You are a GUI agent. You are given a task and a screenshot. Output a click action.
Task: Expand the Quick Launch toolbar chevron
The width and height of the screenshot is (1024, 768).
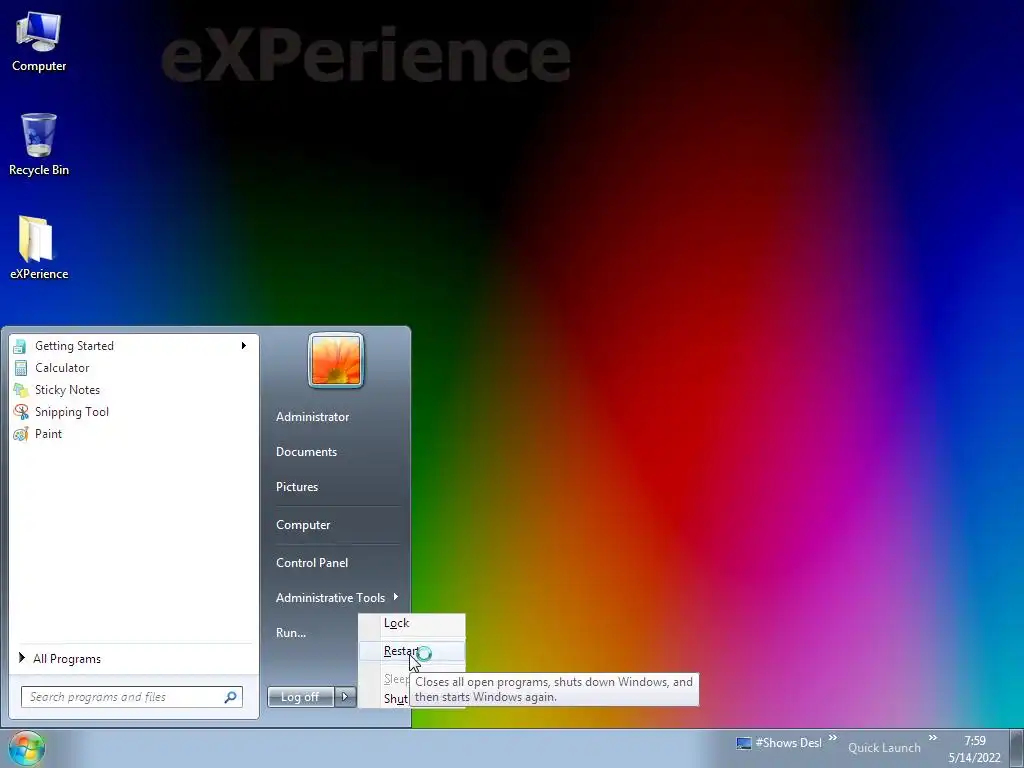tap(933, 738)
